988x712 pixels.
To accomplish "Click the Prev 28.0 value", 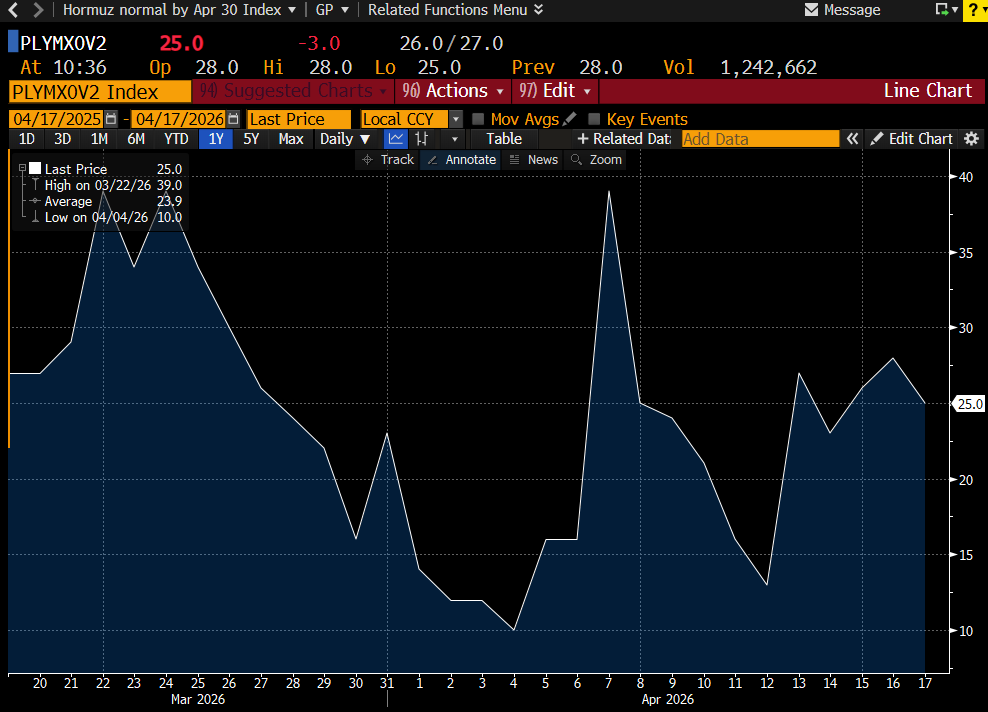I will [600, 67].
